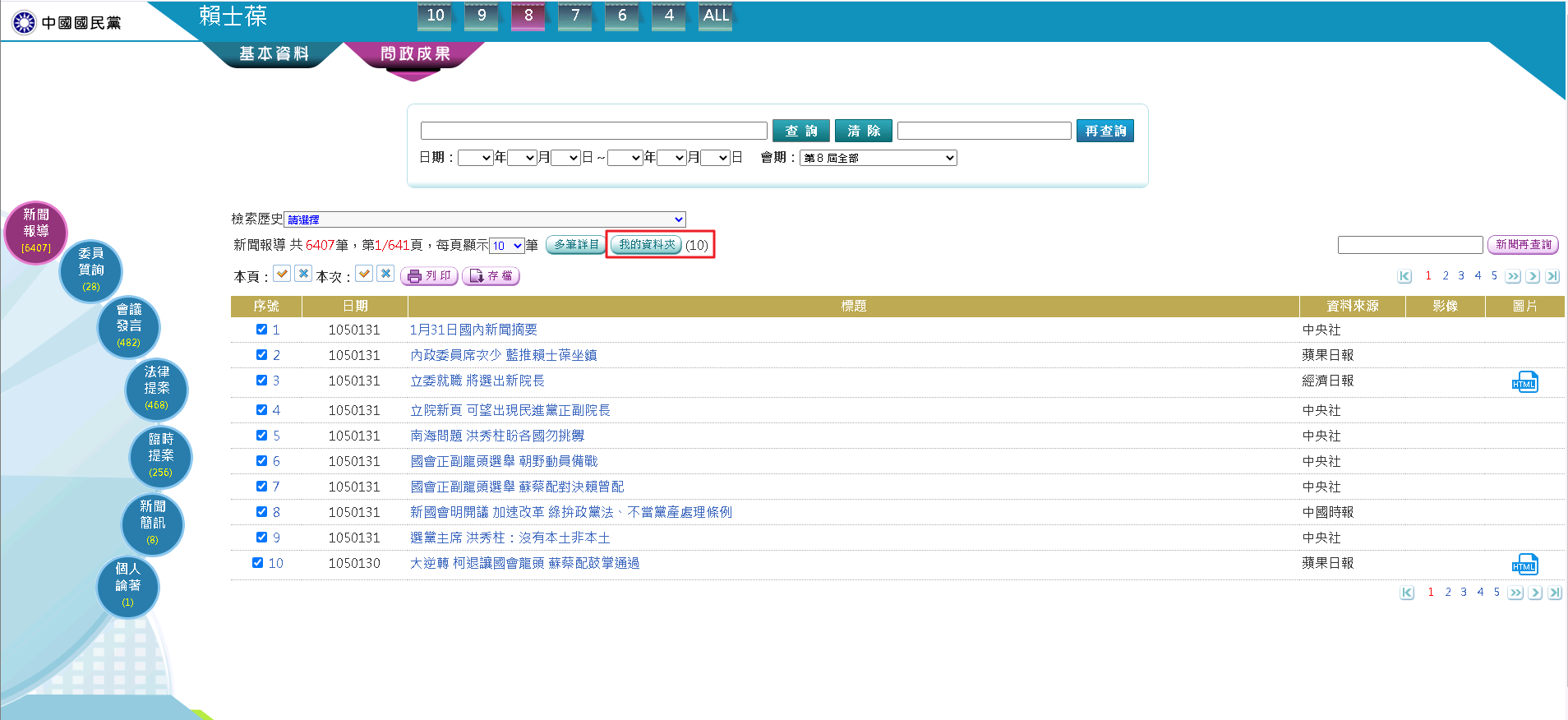The image size is (1568, 720).
Task: Uncheck the checkbox for row 1
Action: tap(261, 330)
